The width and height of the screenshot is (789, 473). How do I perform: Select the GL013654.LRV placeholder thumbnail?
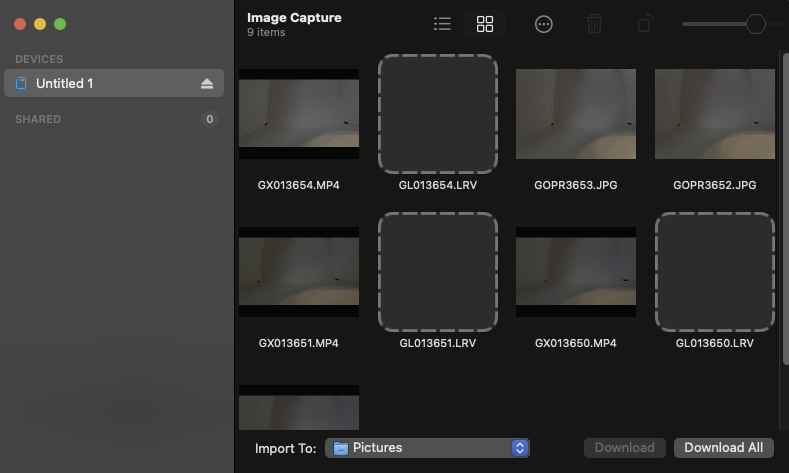coord(438,114)
